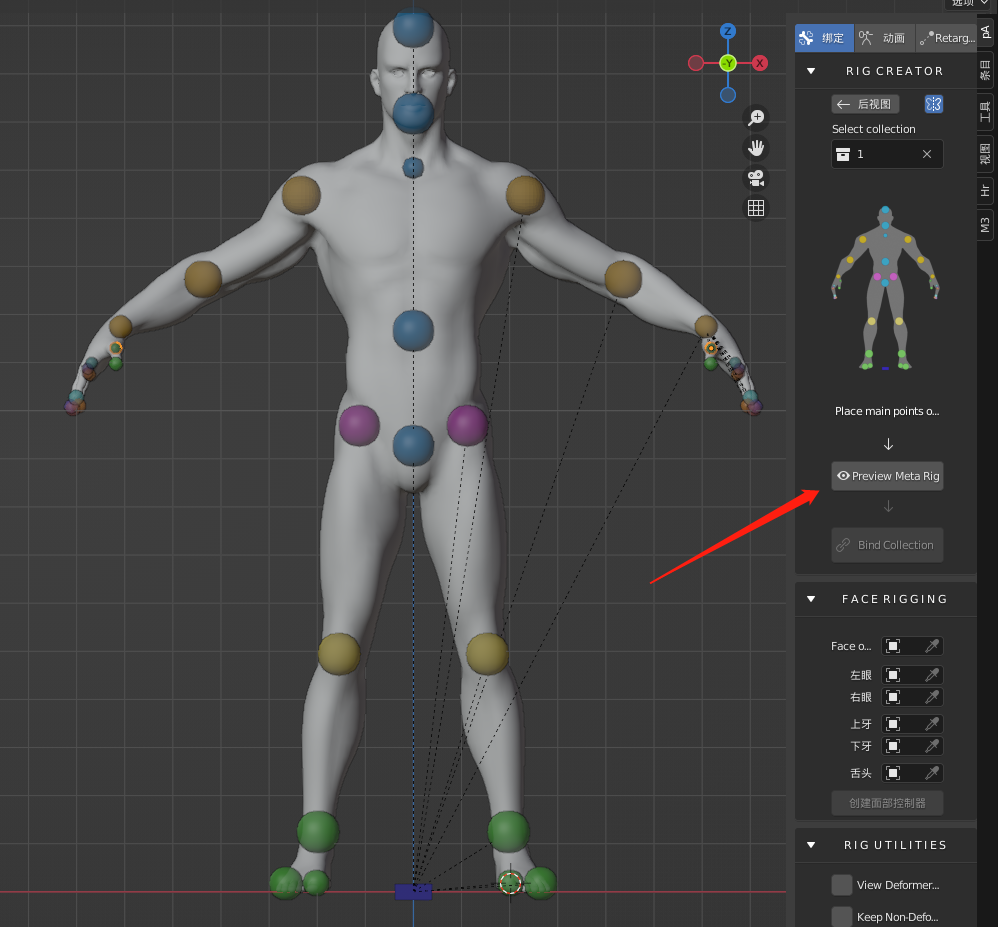
Task: Switch perspective/orthographic with the grid icon
Action: pos(756,208)
